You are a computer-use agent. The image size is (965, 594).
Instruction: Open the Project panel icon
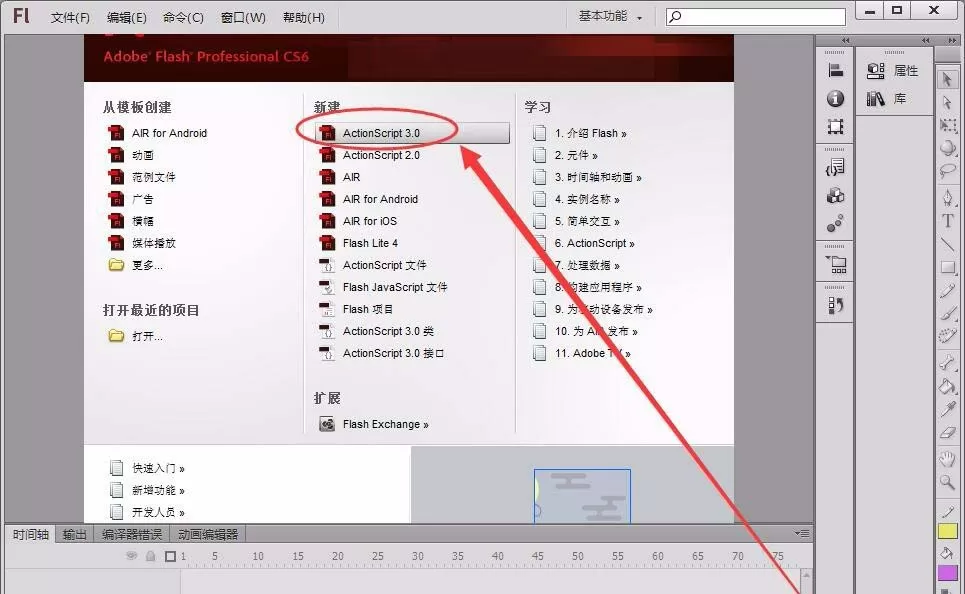point(836,265)
